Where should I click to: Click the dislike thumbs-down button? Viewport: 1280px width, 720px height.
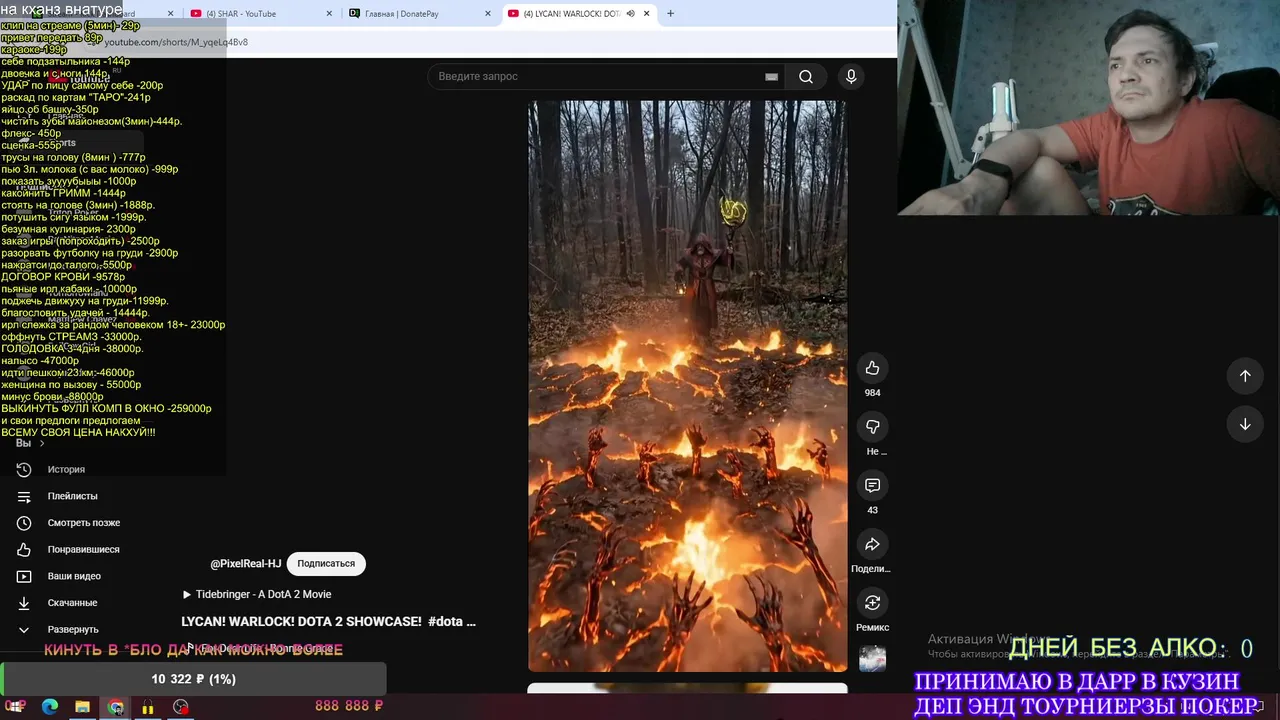[872, 427]
